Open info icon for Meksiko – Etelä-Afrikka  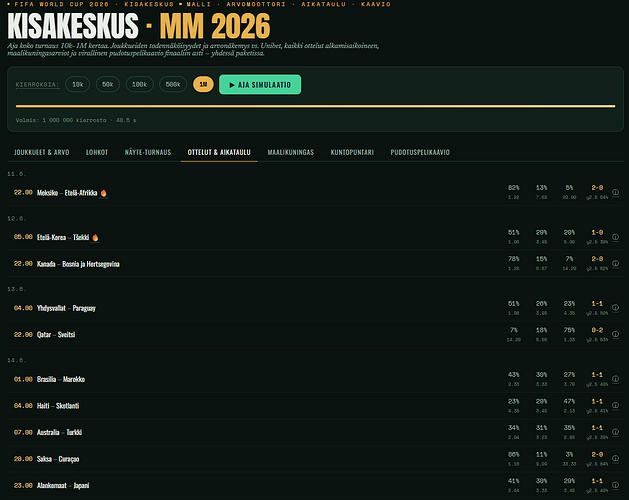615,193
